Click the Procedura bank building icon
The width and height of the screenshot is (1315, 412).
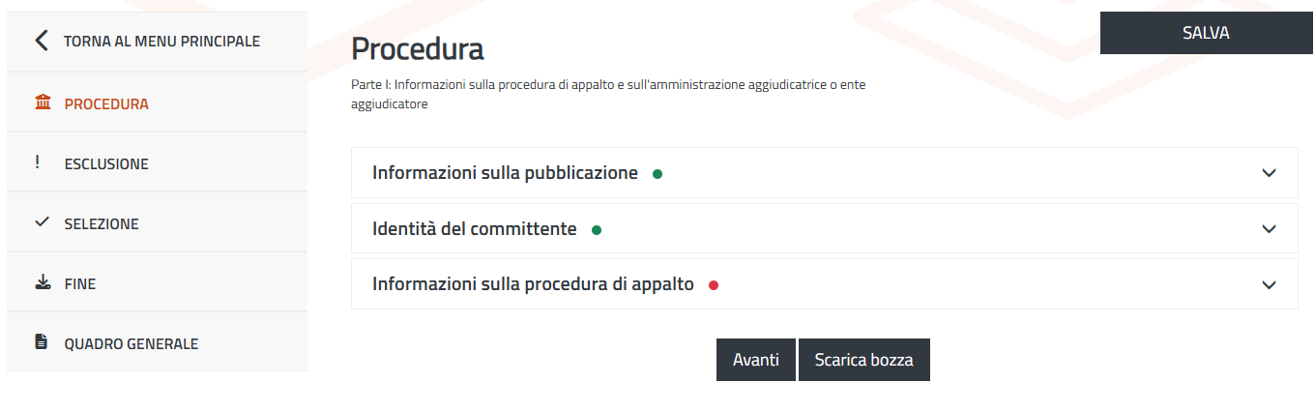pos(41,103)
